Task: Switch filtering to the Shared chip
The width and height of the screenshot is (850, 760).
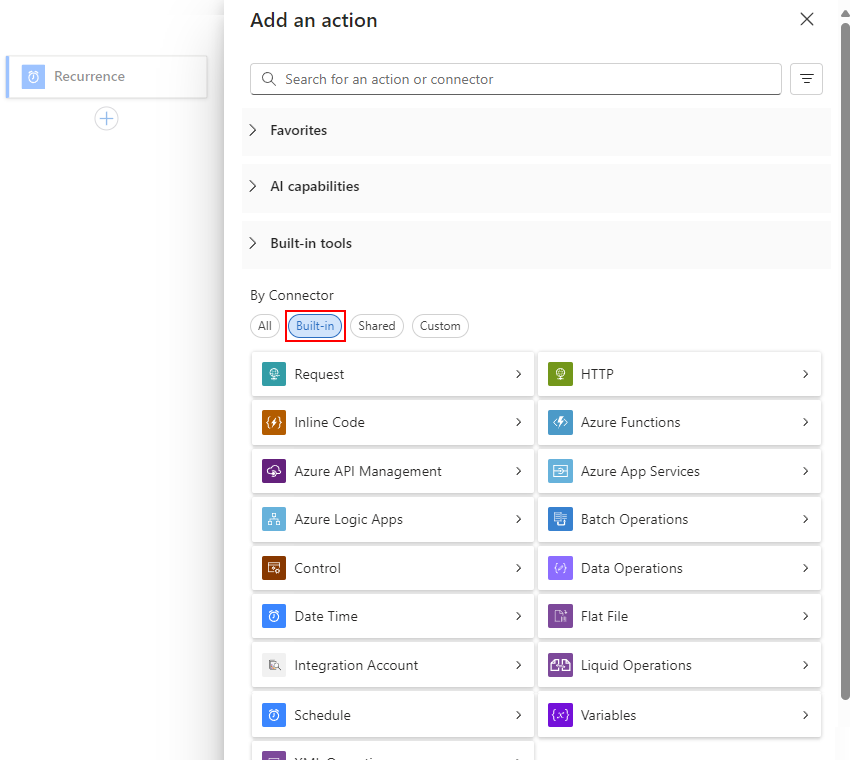Action: [x=376, y=326]
